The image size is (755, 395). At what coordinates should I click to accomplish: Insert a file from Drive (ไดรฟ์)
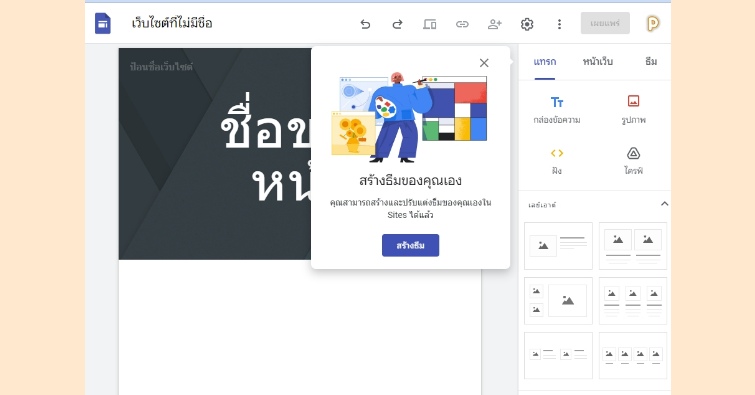633,161
